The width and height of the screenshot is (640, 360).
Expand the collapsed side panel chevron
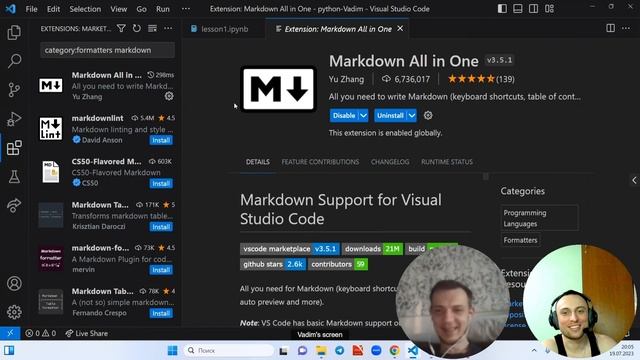(x=634, y=180)
